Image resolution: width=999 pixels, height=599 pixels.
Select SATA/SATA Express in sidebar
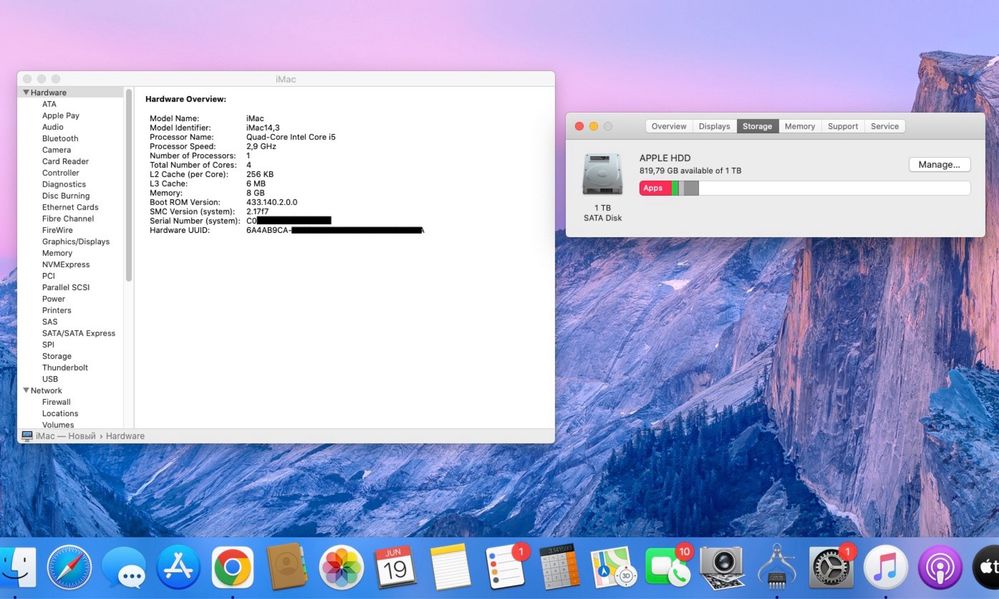(78, 333)
